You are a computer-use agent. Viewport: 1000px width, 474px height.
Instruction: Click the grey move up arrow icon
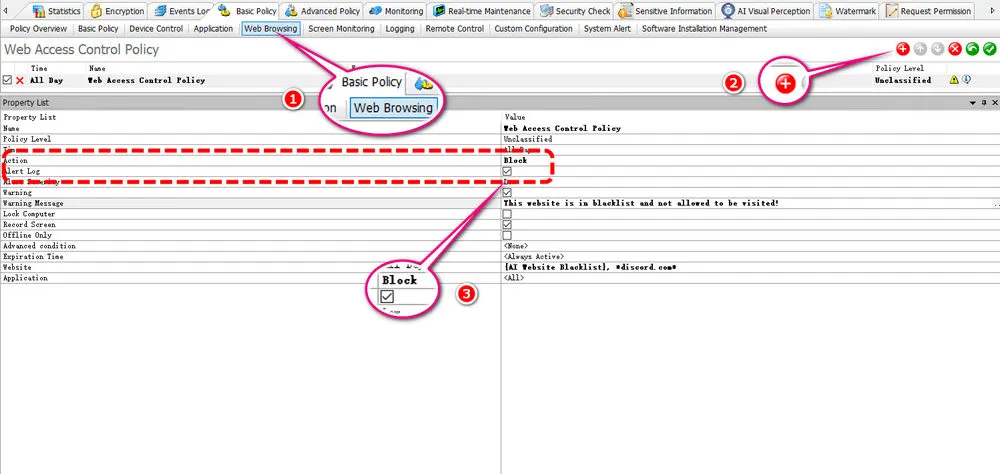click(920, 49)
